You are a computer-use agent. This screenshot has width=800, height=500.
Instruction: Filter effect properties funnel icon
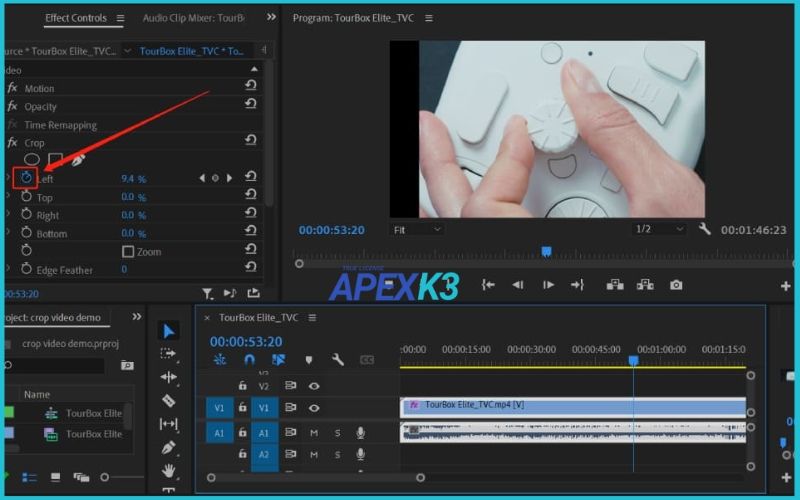[x=207, y=293]
